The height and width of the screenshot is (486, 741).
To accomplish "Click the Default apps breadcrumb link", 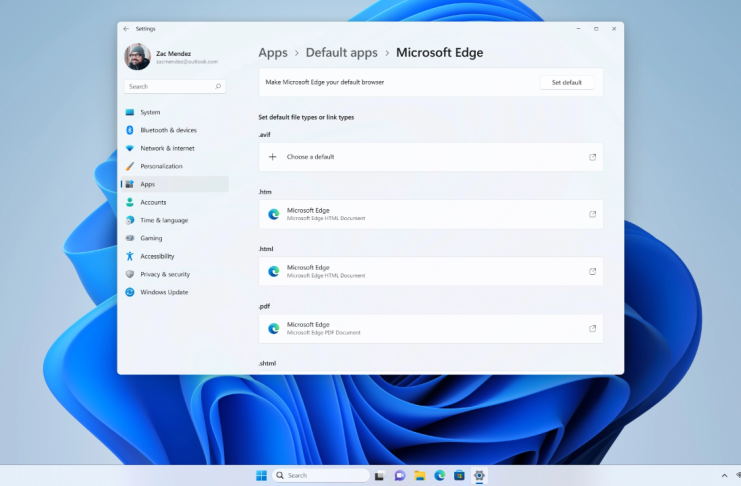I will [342, 52].
